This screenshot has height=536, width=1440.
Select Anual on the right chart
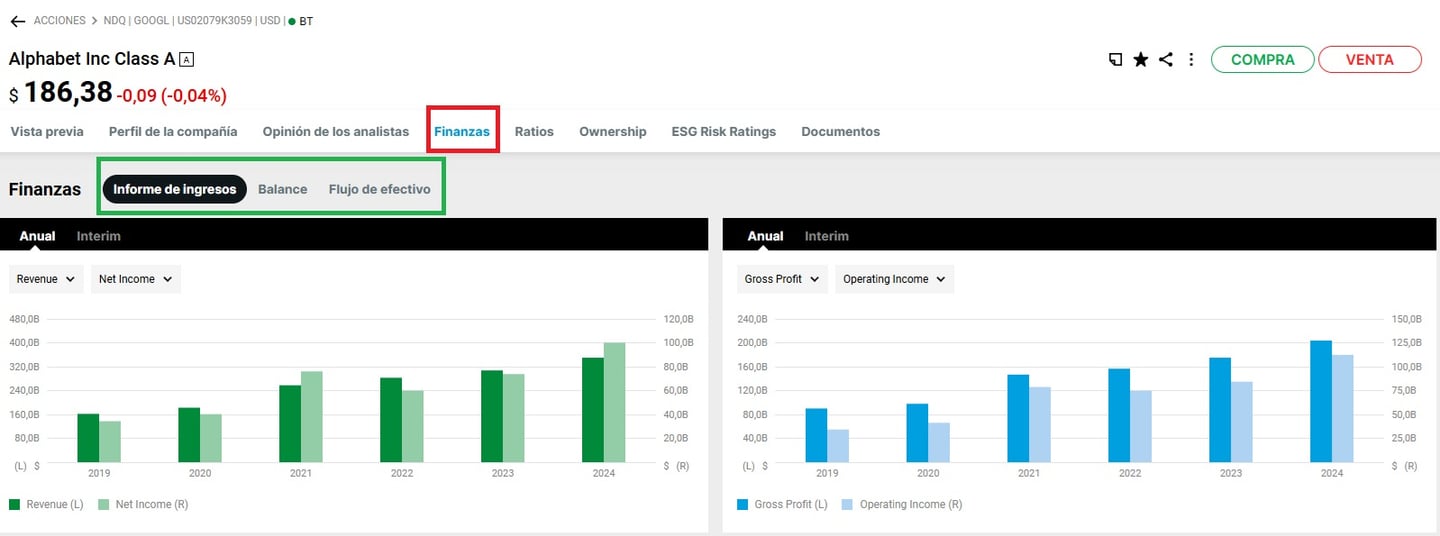[765, 236]
